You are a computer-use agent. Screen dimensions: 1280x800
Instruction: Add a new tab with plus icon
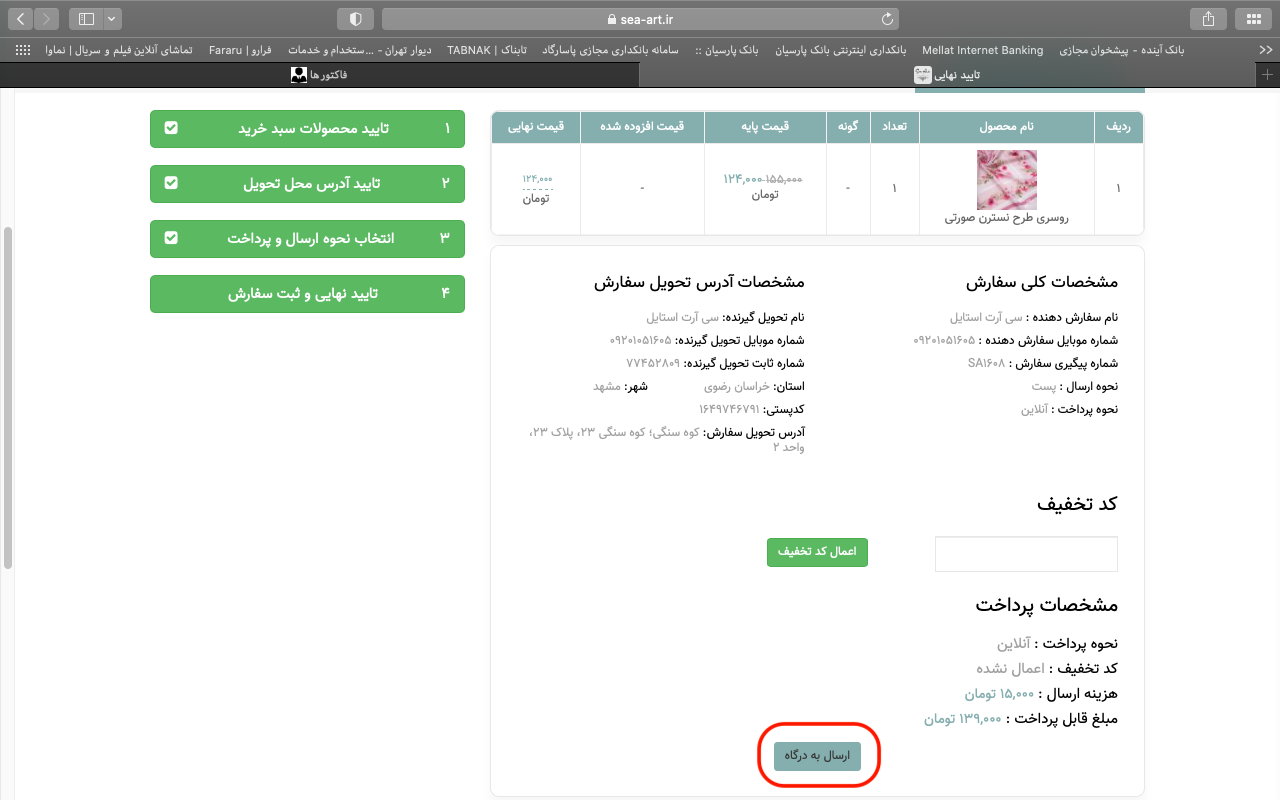(1268, 75)
